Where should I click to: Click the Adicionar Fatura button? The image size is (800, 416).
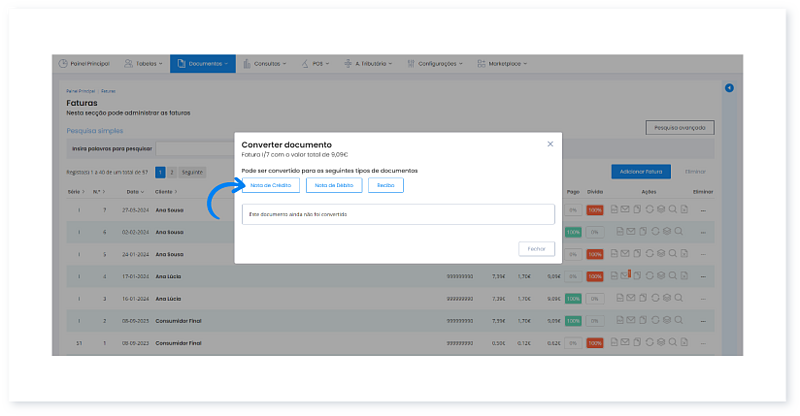point(641,172)
